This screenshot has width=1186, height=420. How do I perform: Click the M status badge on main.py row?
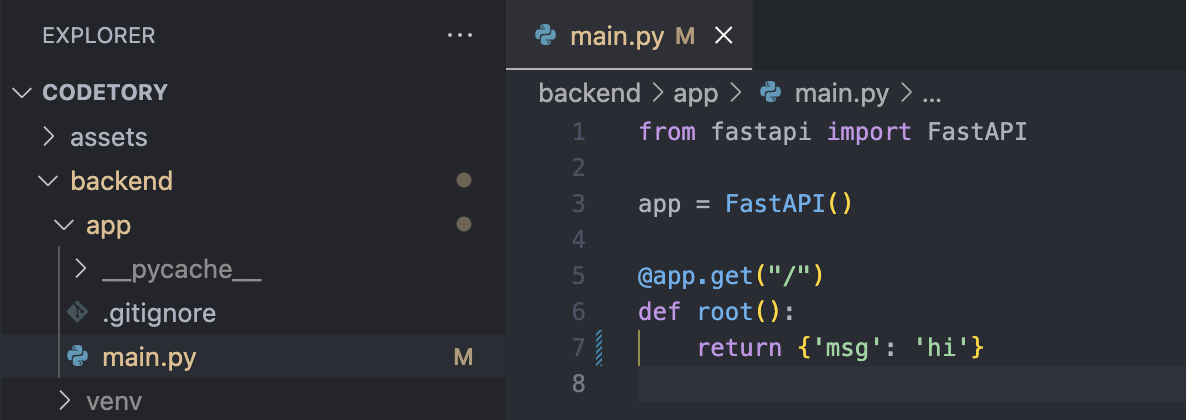coord(463,357)
